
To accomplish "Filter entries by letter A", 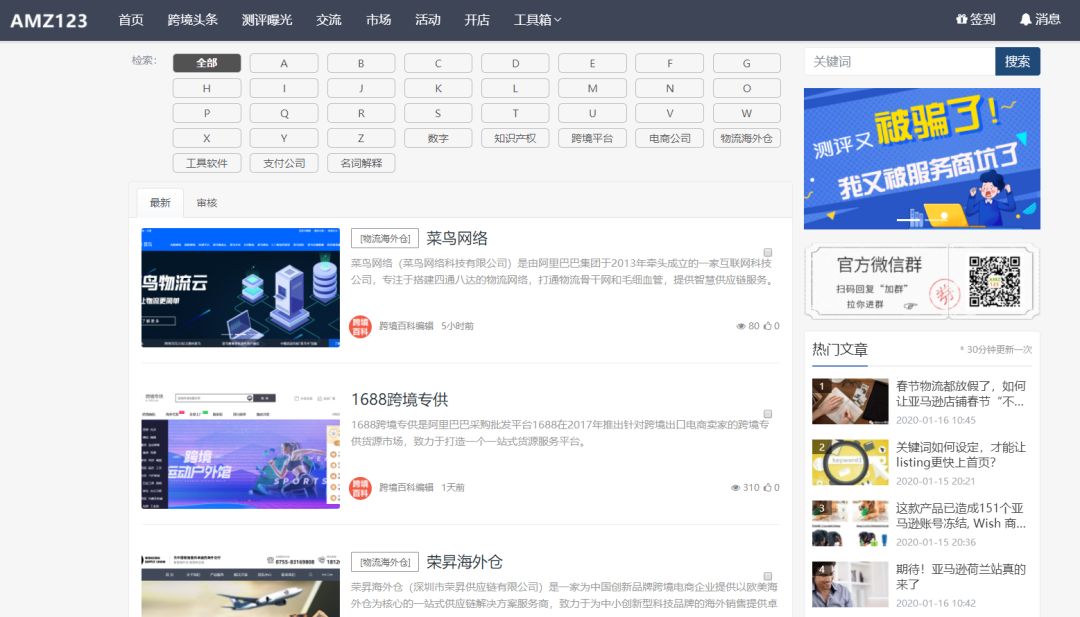I will click(284, 63).
